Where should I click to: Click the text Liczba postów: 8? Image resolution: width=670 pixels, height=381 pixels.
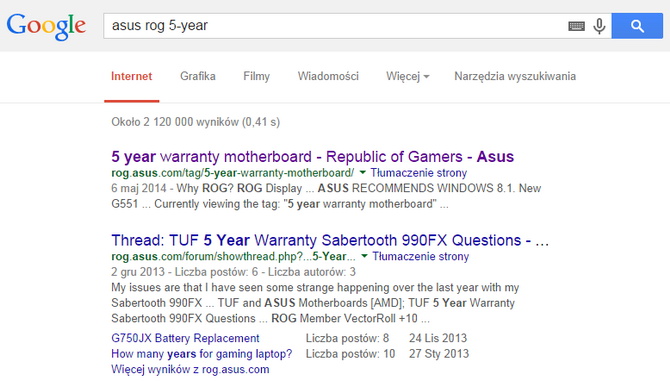point(347,338)
